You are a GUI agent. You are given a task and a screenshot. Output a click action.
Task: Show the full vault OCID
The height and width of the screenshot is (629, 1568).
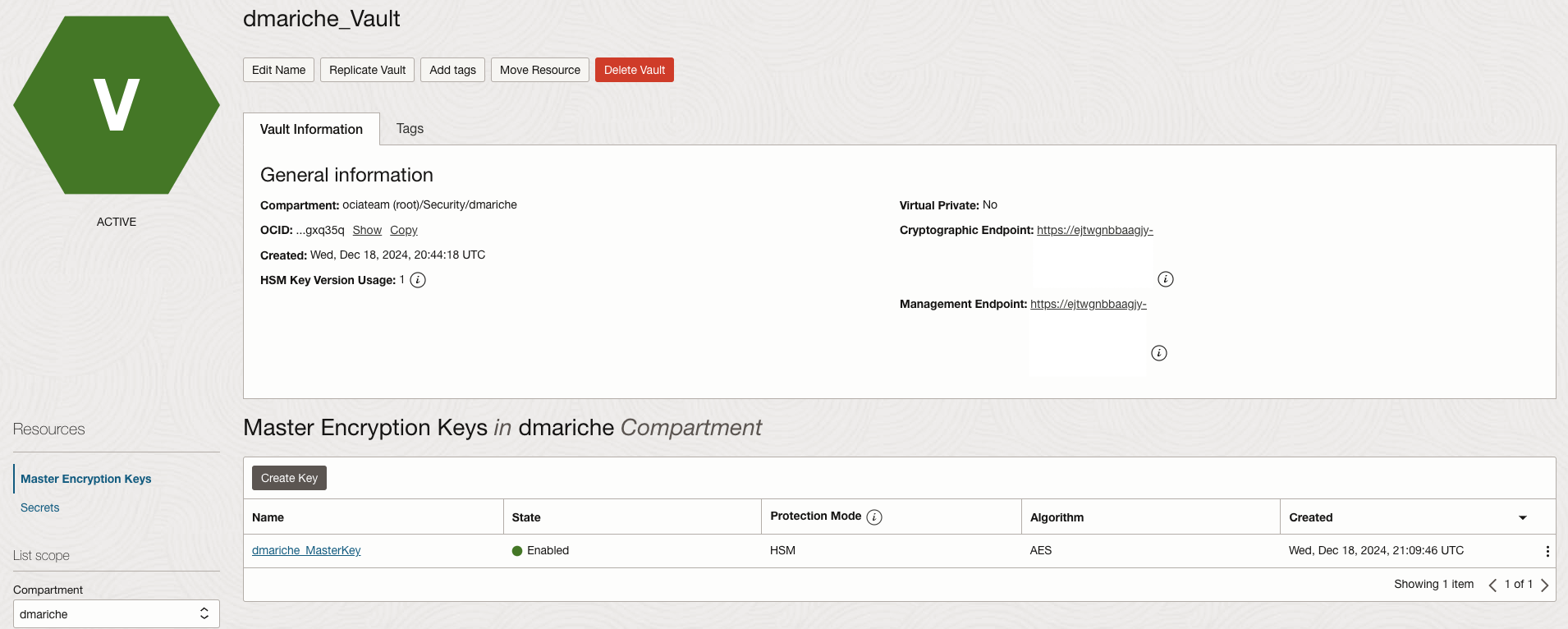[367, 231]
